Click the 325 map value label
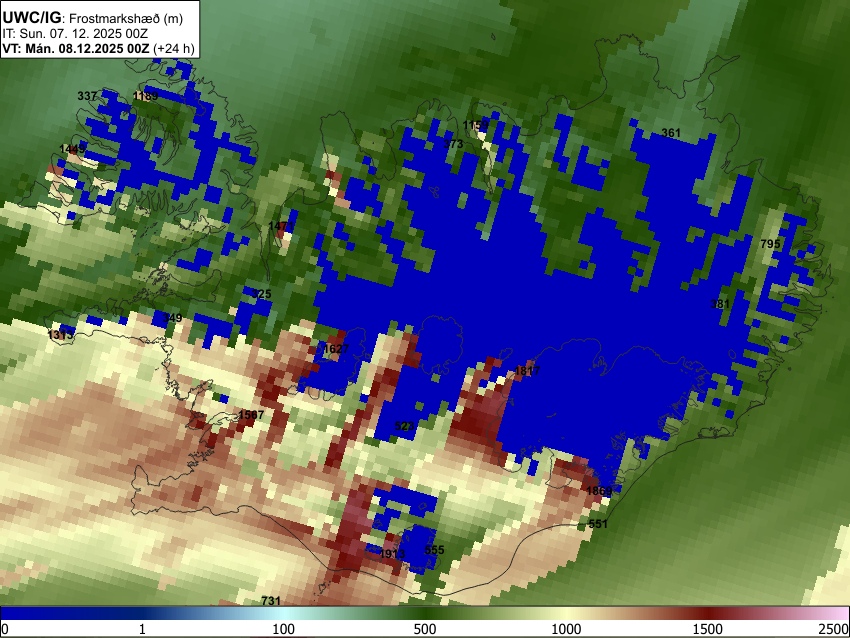This screenshot has width=850, height=638. point(261,294)
